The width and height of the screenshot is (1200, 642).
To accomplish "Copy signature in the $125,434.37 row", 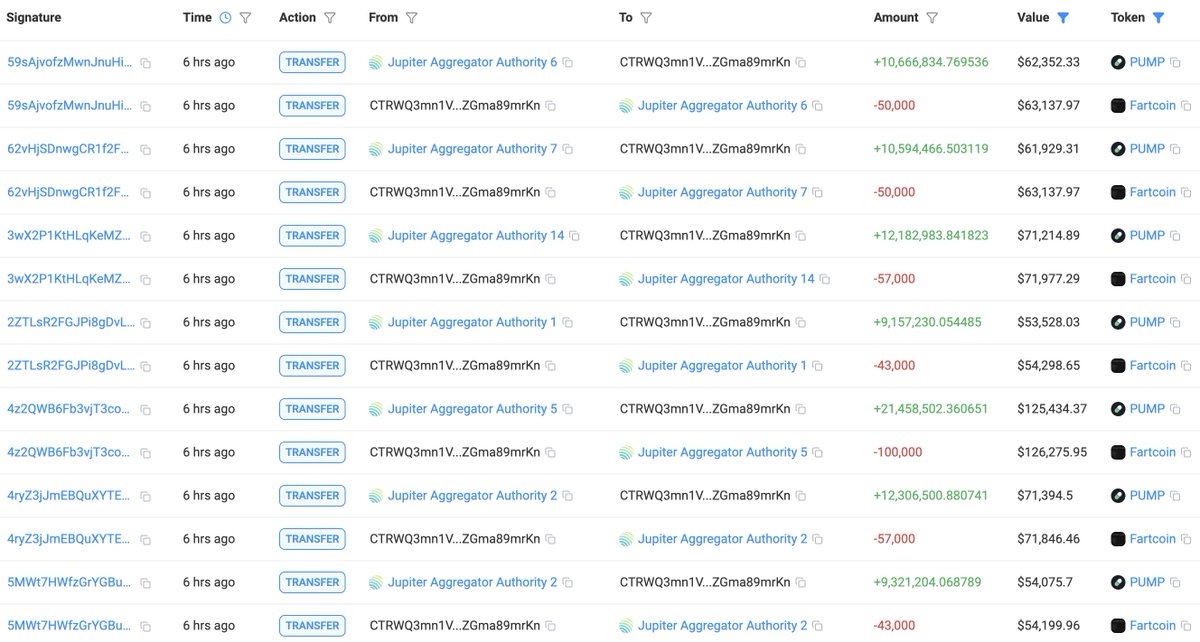I will click(x=146, y=410).
